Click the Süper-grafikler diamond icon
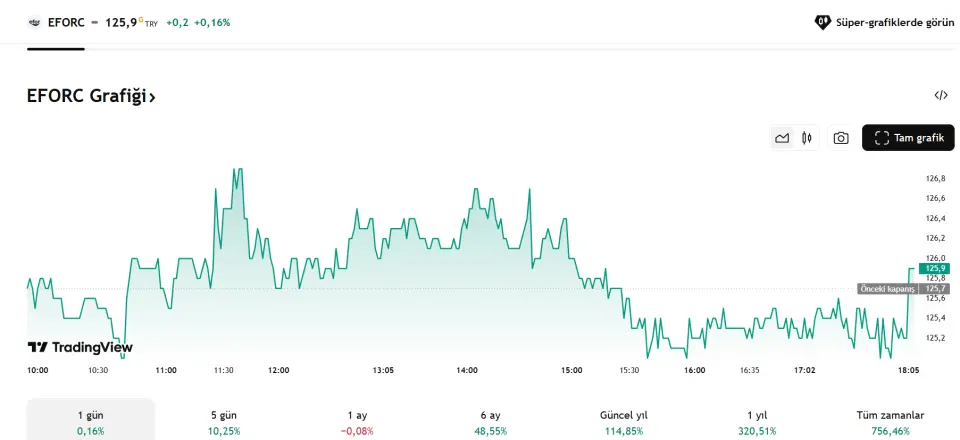The image size is (960, 440). (823, 21)
